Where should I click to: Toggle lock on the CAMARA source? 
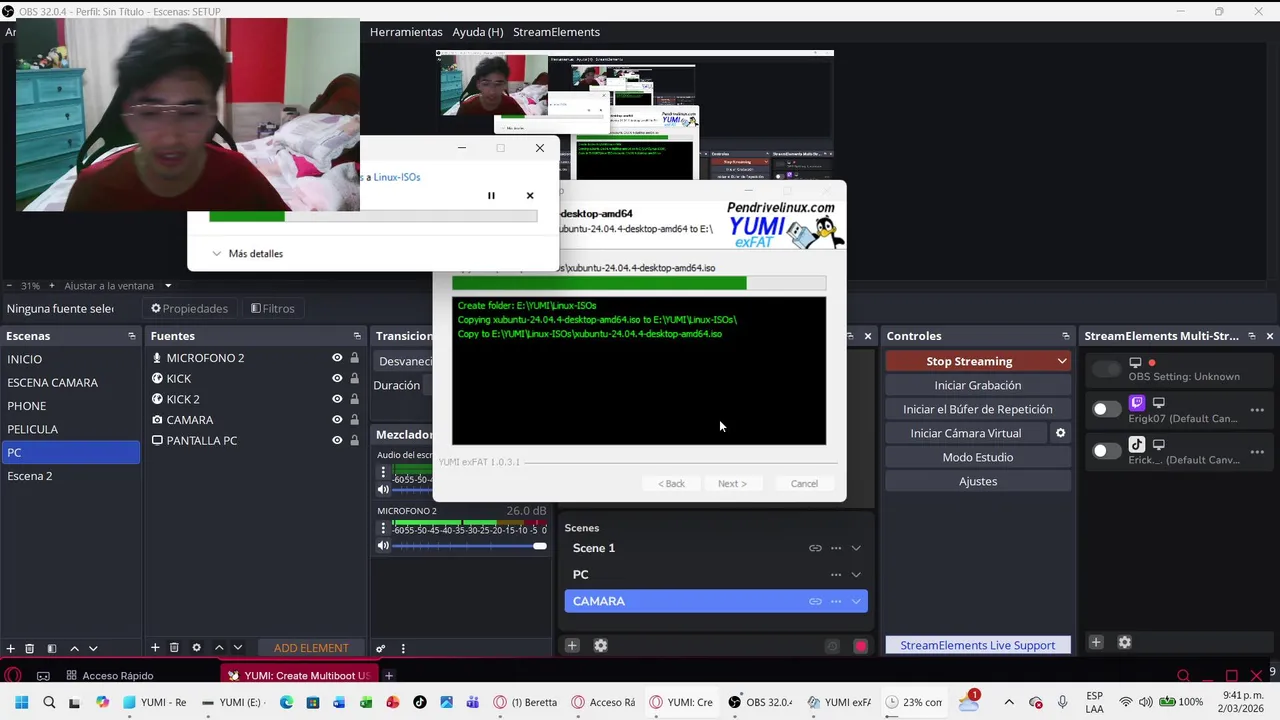[x=354, y=420]
